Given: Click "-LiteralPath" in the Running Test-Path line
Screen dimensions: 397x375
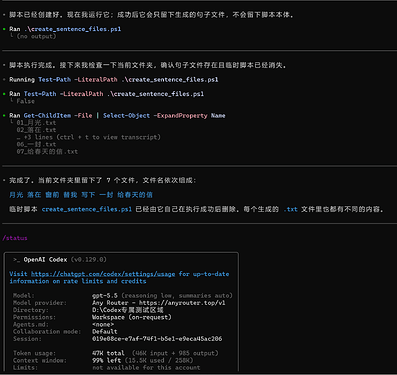Looking at the screenshot, I should (x=96, y=79).
